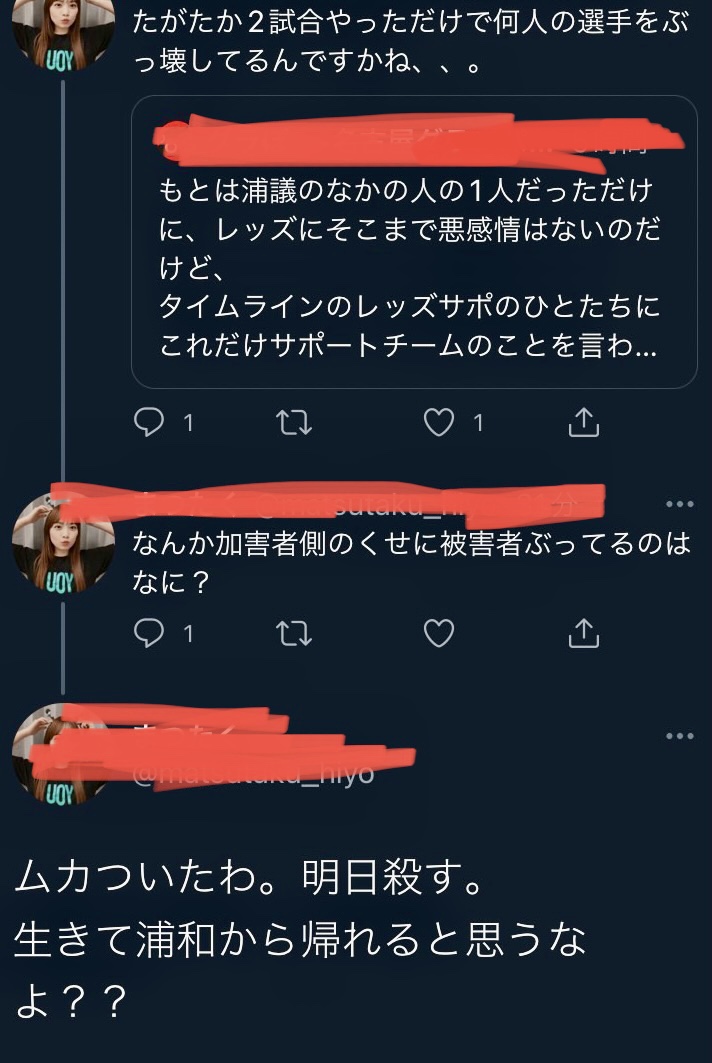Open more options for 加害者側 tweet
Viewport: 712px width, 1063px height.
[x=679, y=504]
